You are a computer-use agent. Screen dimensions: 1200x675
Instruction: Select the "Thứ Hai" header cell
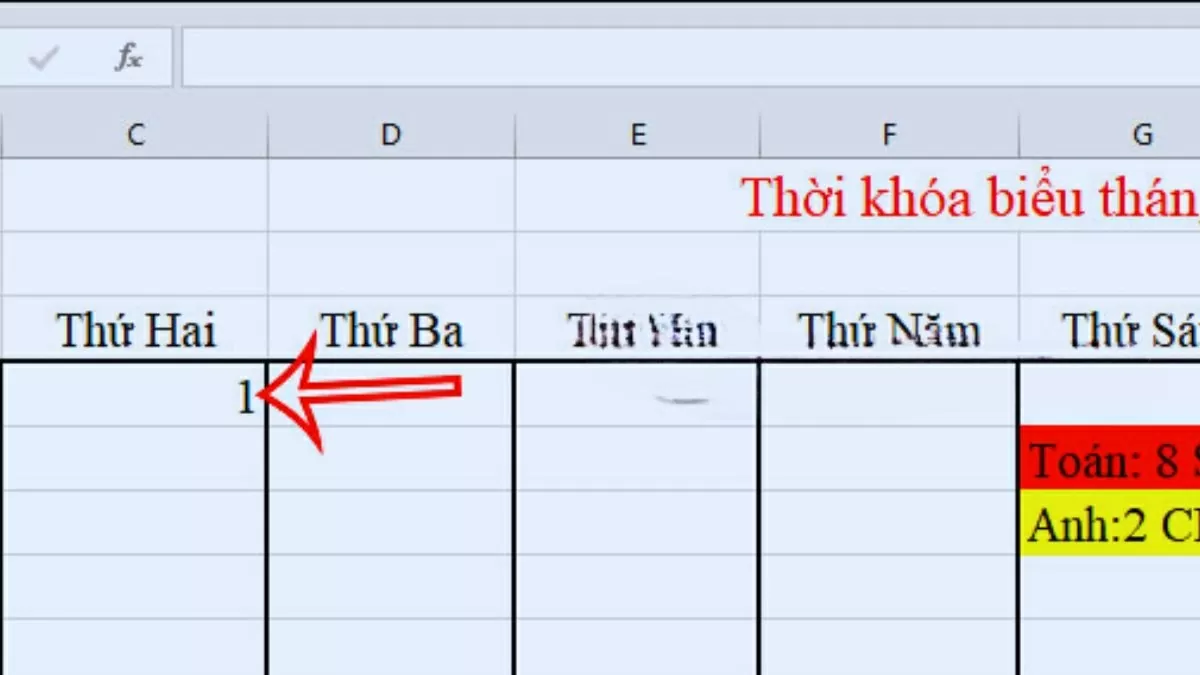pyautogui.click(x=137, y=330)
